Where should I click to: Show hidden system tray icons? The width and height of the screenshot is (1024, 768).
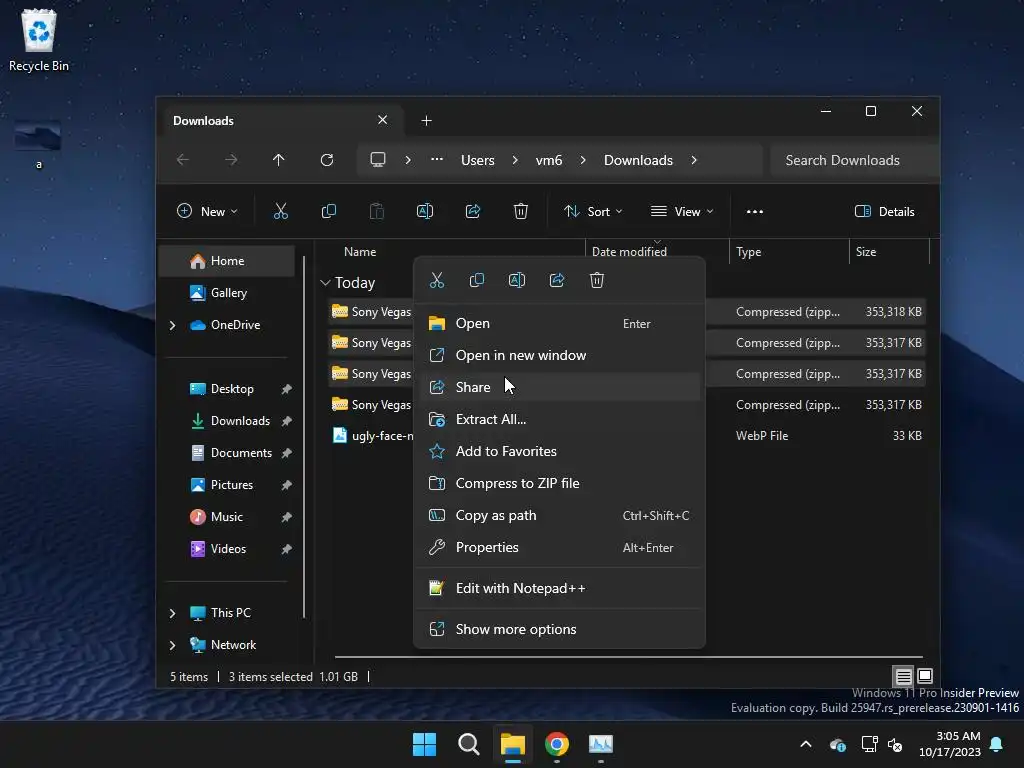(806, 744)
